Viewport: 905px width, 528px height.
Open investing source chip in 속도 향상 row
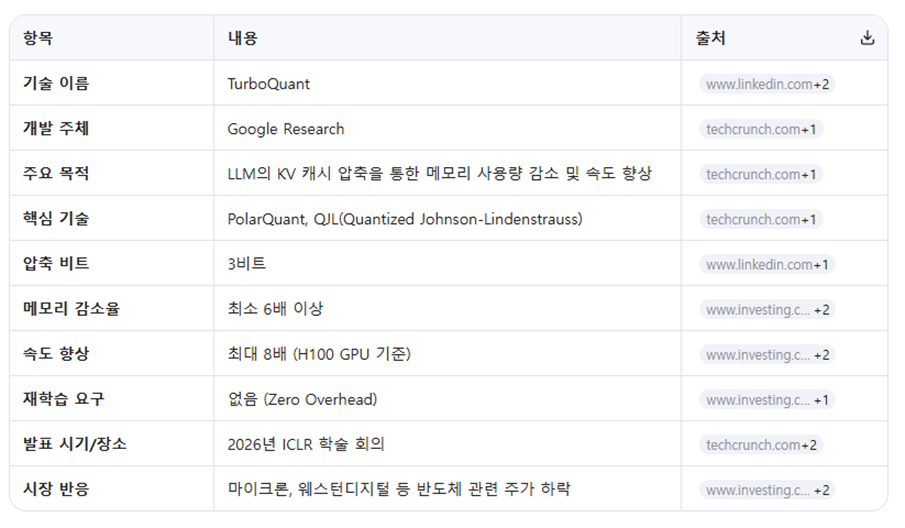pyautogui.click(x=767, y=355)
